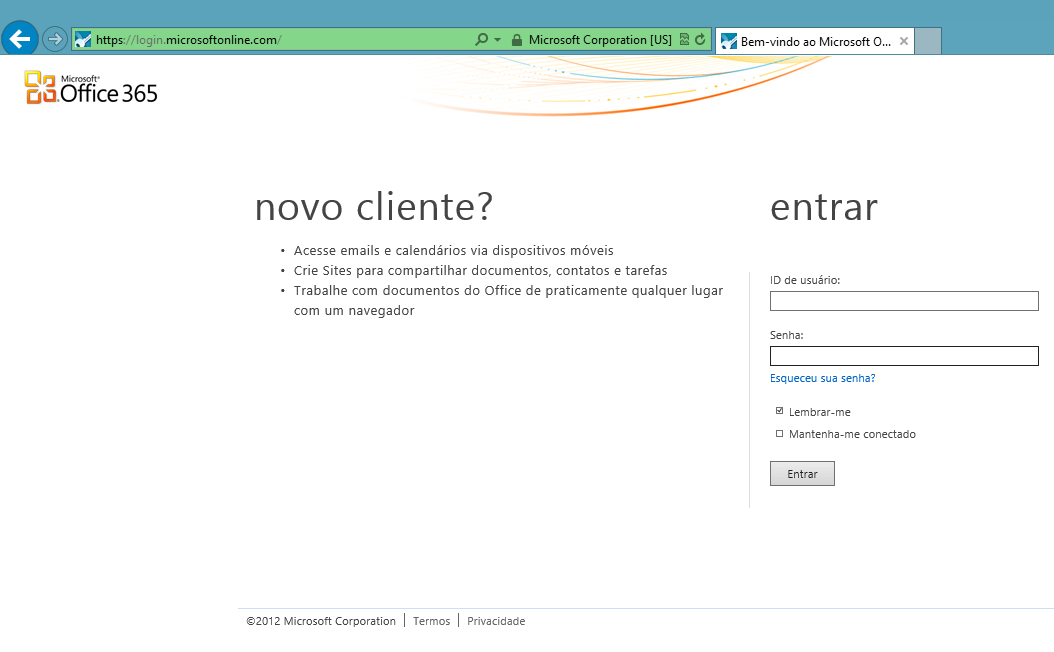Open a new tab with blank tab button
The height and width of the screenshot is (652, 1054).
928,41
